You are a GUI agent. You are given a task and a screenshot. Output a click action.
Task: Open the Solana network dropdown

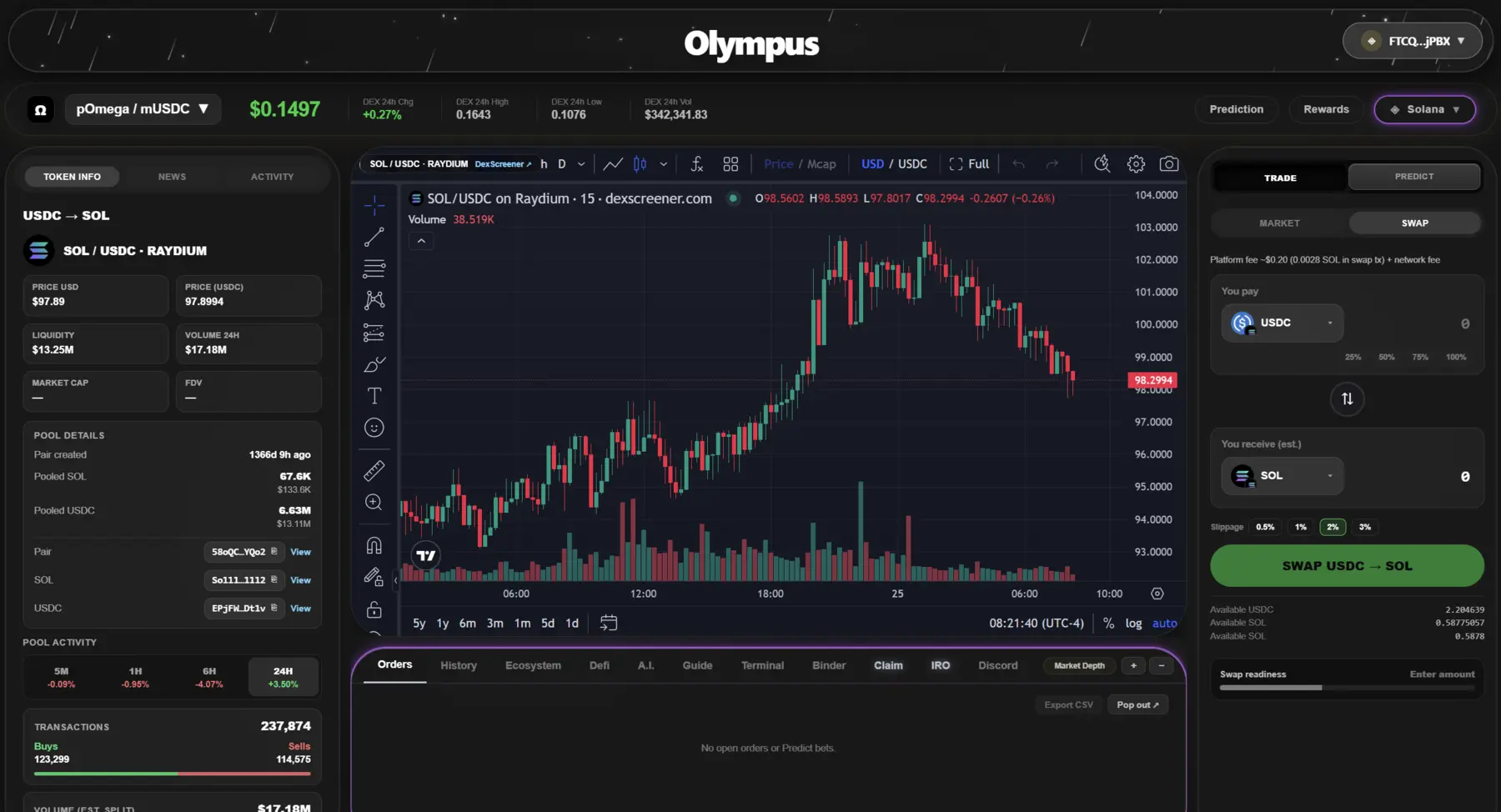pos(1424,109)
